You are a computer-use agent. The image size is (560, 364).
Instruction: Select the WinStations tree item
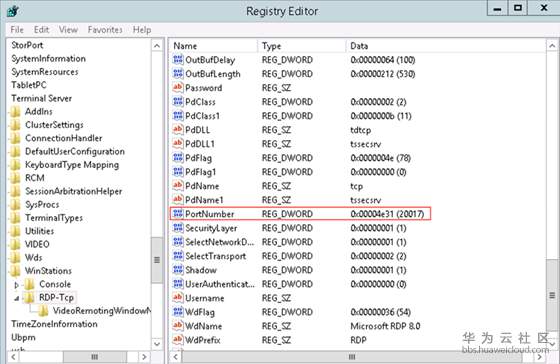tap(48, 271)
